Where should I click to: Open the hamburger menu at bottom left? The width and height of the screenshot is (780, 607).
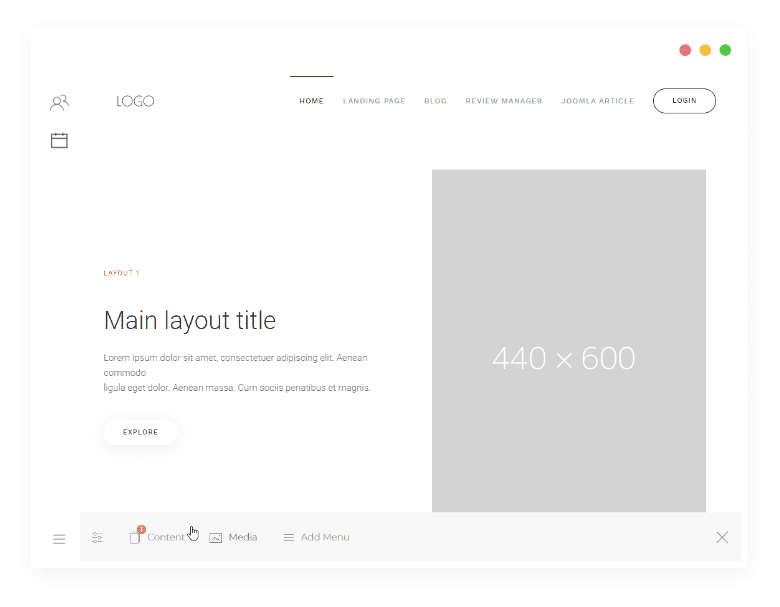coord(59,539)
